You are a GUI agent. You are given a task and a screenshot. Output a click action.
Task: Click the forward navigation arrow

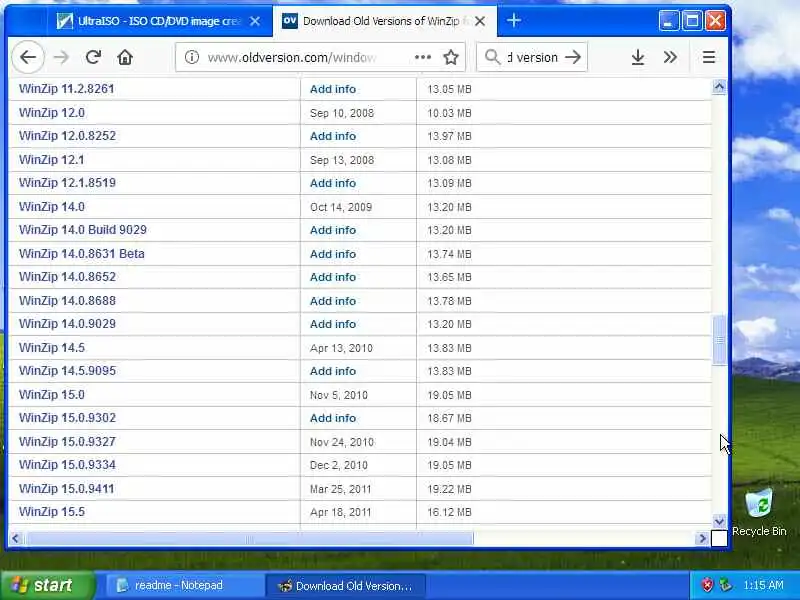coord(61,57)
